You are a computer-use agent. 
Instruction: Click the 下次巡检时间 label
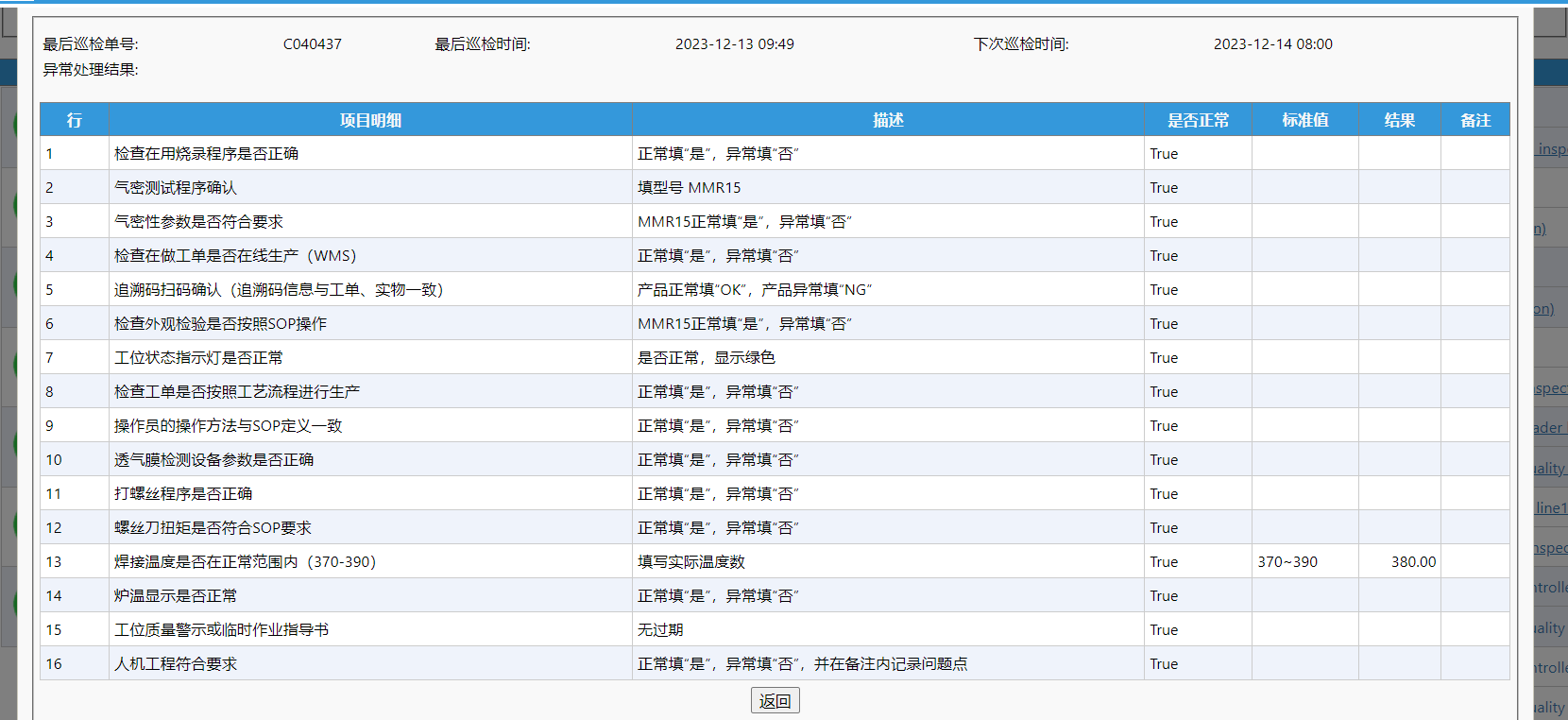pos(1021,44)
